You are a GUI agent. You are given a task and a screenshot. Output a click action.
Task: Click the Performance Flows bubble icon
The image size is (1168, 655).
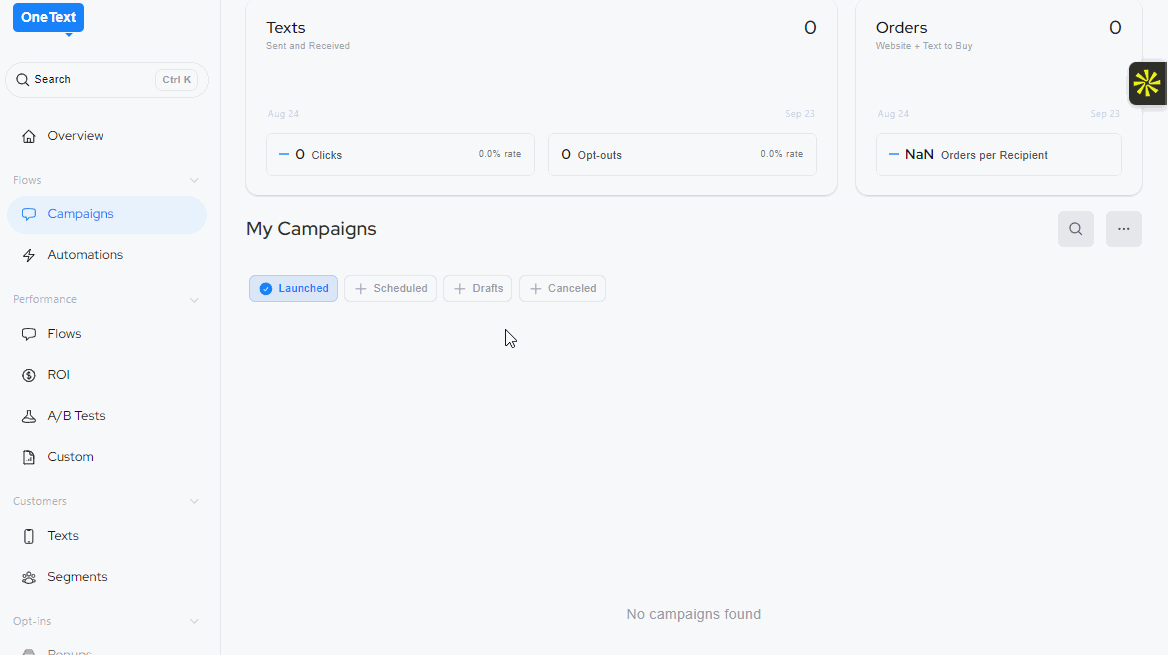(x=29, y=335)
